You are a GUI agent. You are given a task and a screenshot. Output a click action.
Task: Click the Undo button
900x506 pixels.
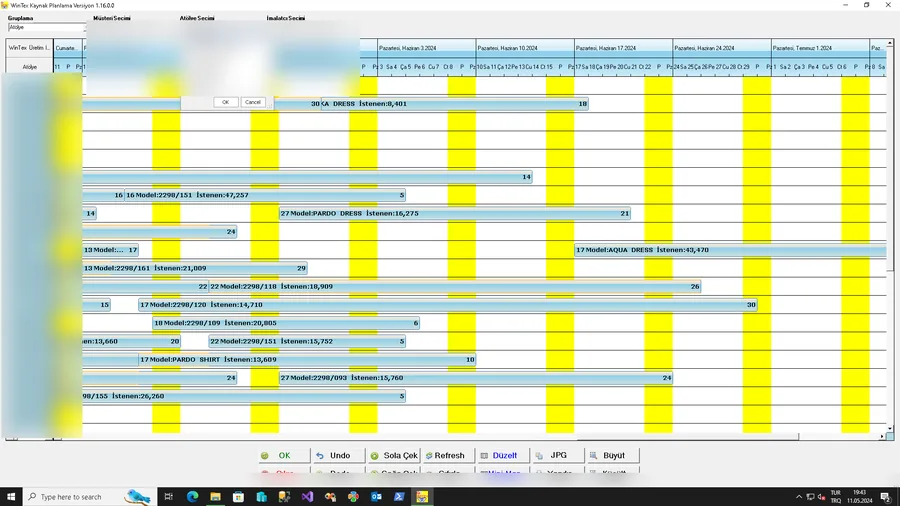[x=339, y=456]
